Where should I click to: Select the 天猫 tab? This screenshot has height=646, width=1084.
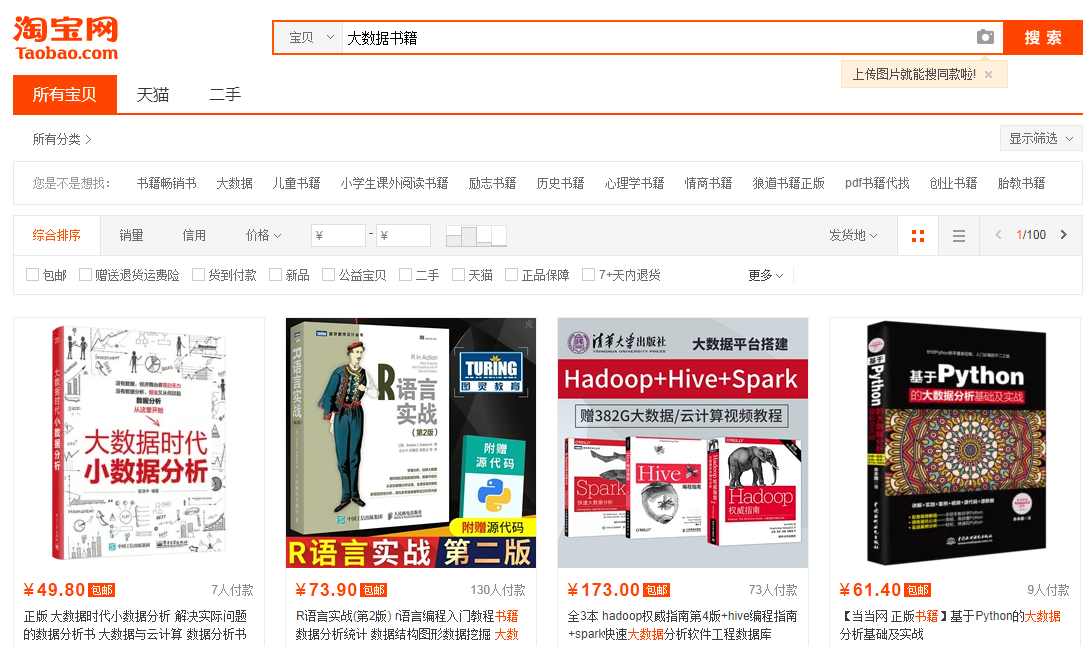tap(153, 95)
